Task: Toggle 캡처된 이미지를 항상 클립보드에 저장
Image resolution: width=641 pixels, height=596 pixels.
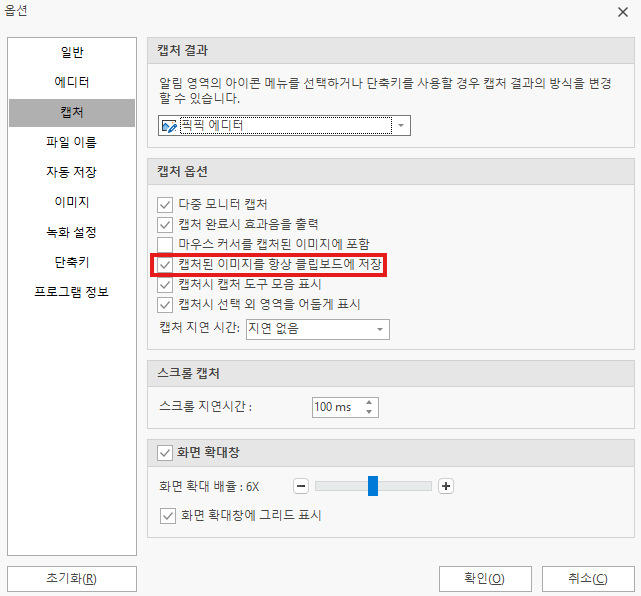Action: pos(165,264)
